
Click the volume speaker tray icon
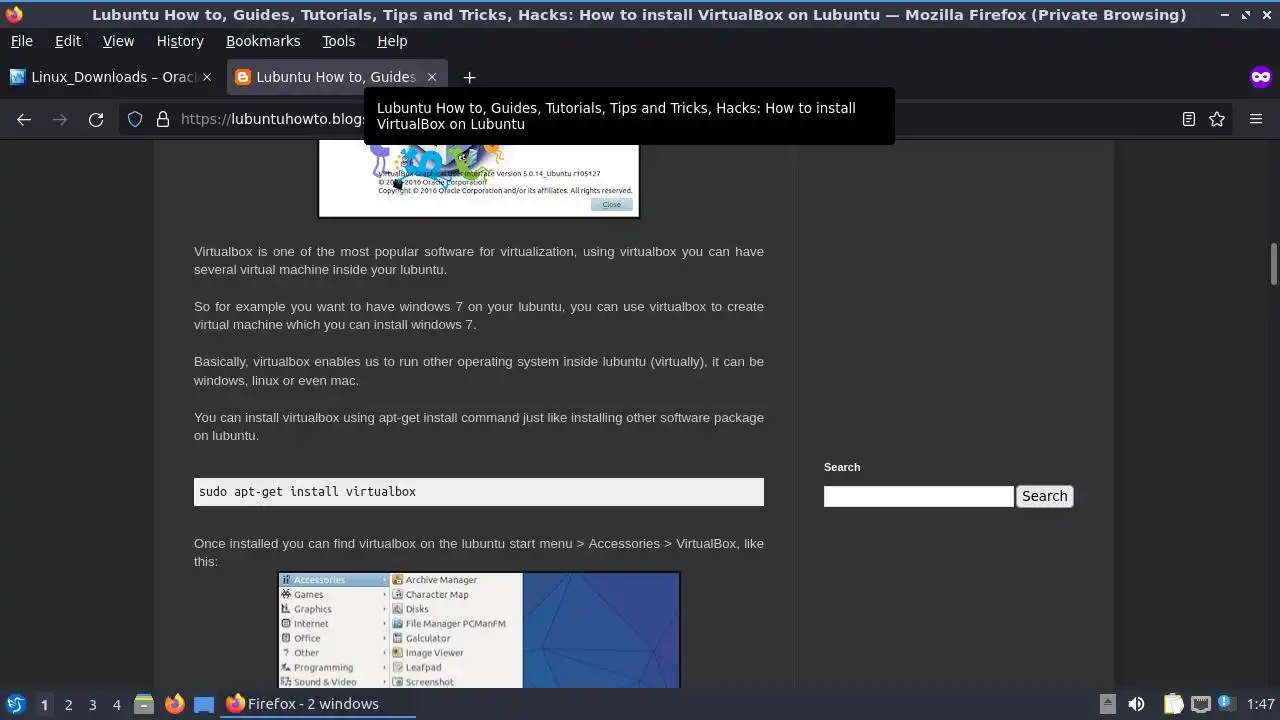pos(1136,704)
